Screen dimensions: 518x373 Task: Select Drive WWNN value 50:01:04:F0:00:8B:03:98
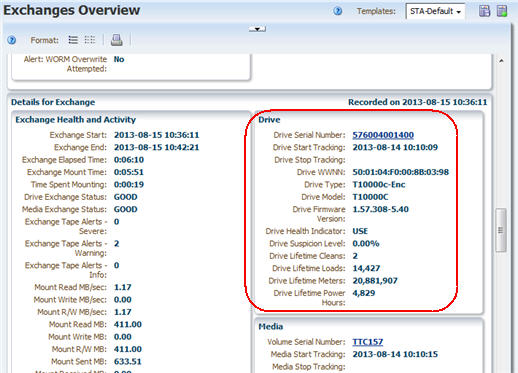point(401,172)
